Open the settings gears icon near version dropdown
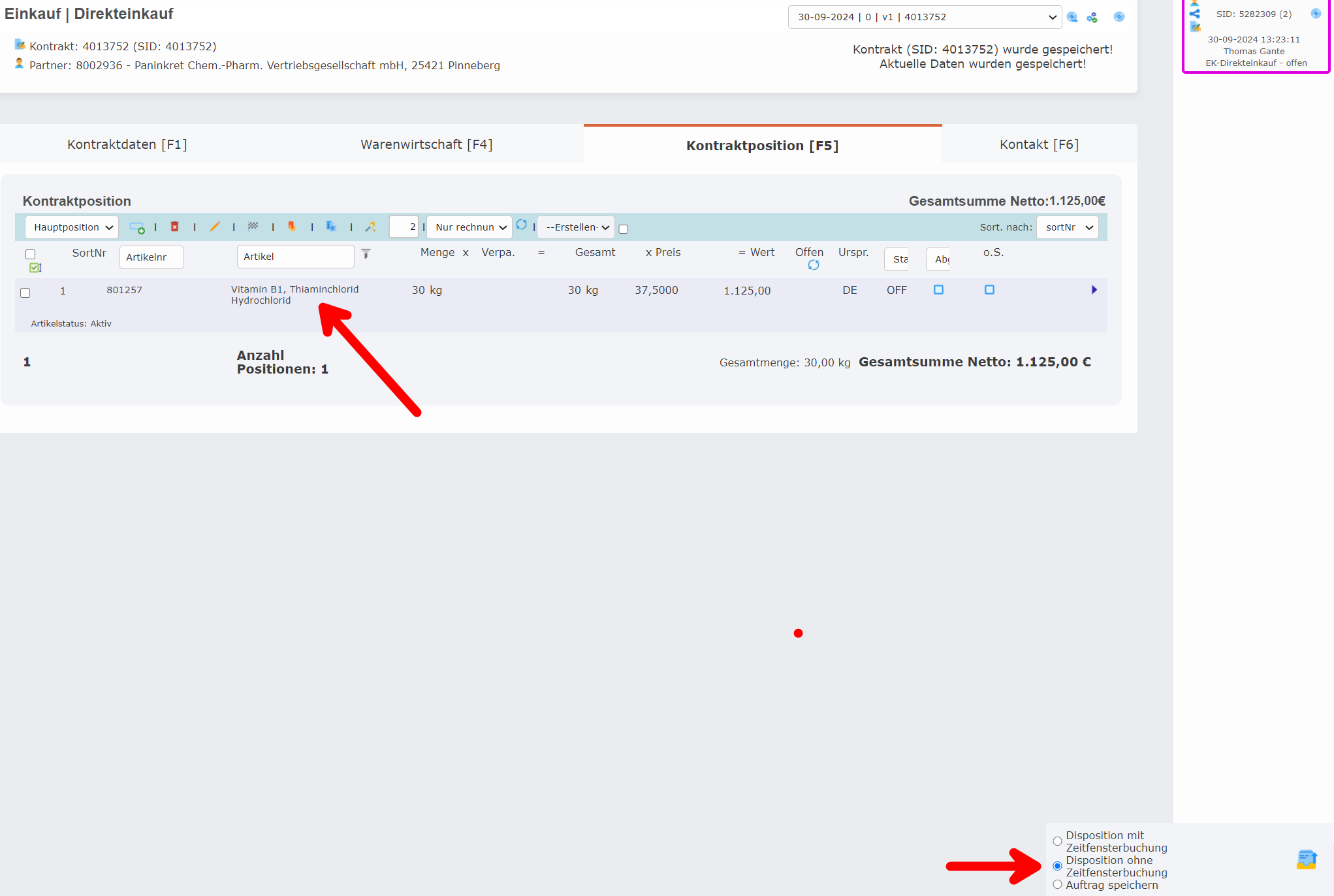The image size is (1334, 896). point(1092,17)
